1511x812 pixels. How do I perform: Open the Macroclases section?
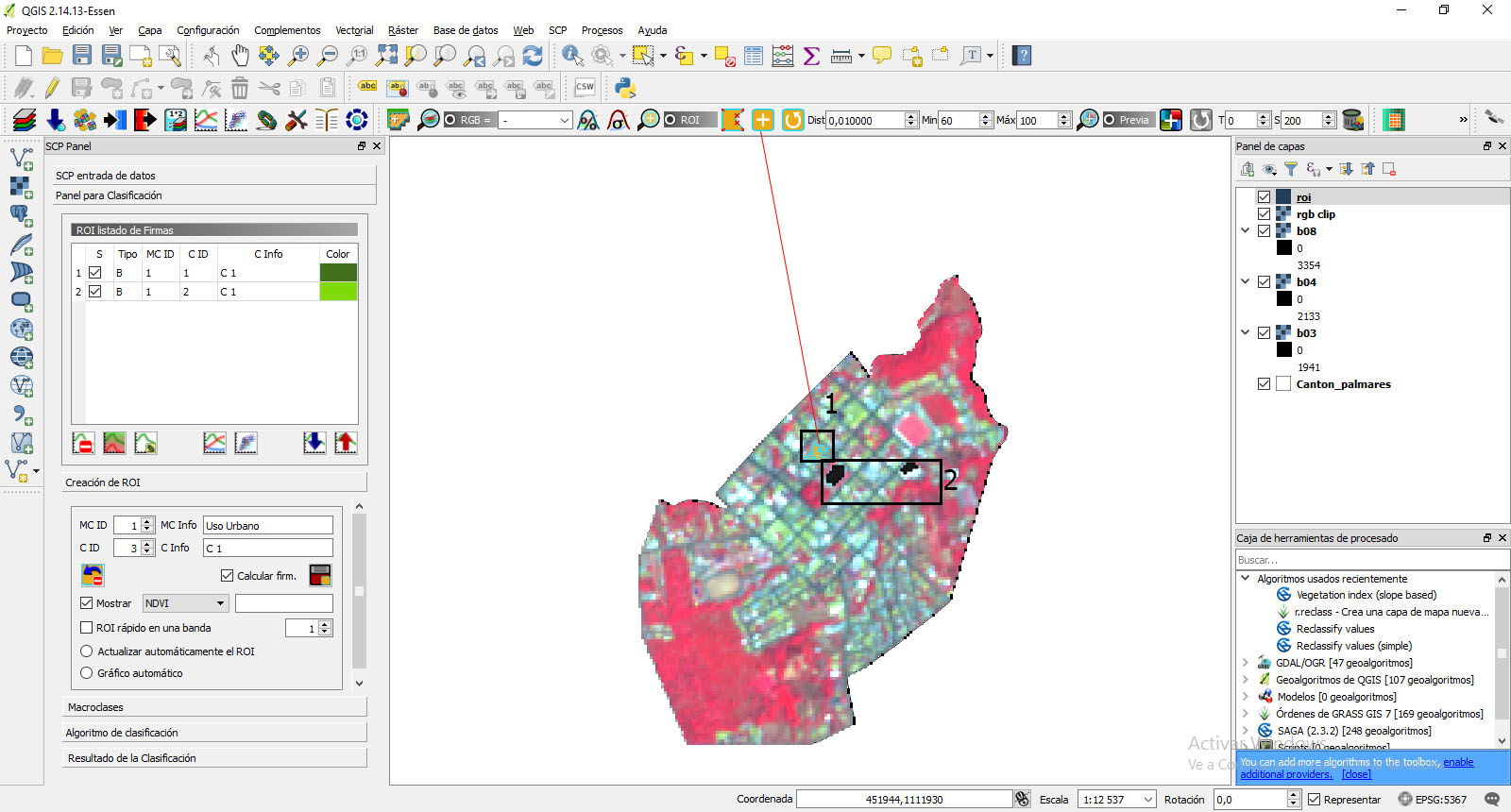click(213, 706)
